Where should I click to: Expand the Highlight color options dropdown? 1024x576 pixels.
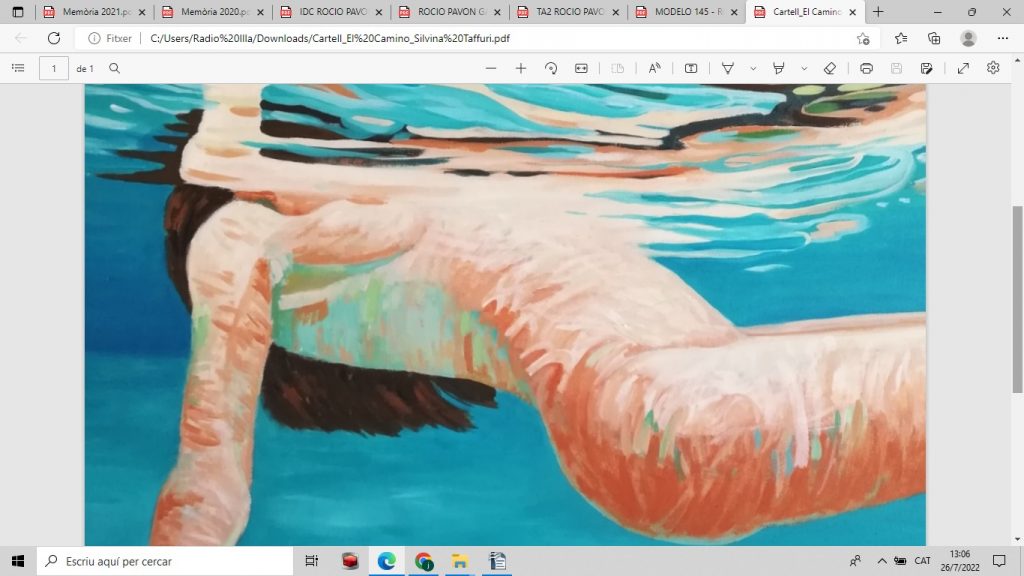(x=804, y=68)
